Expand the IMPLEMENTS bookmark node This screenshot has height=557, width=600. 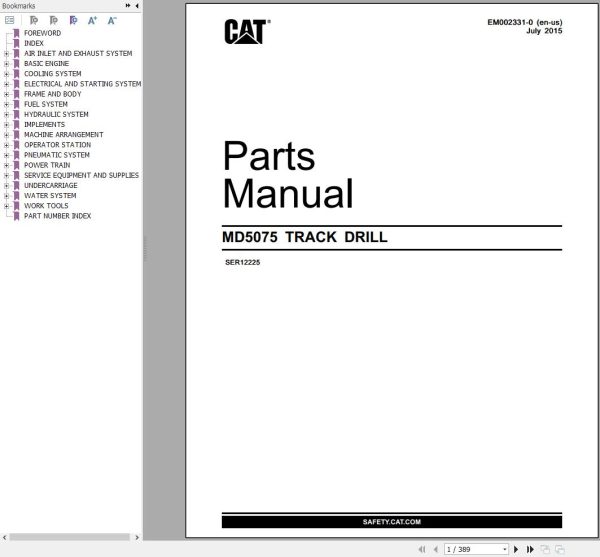(x=6, y=124)
